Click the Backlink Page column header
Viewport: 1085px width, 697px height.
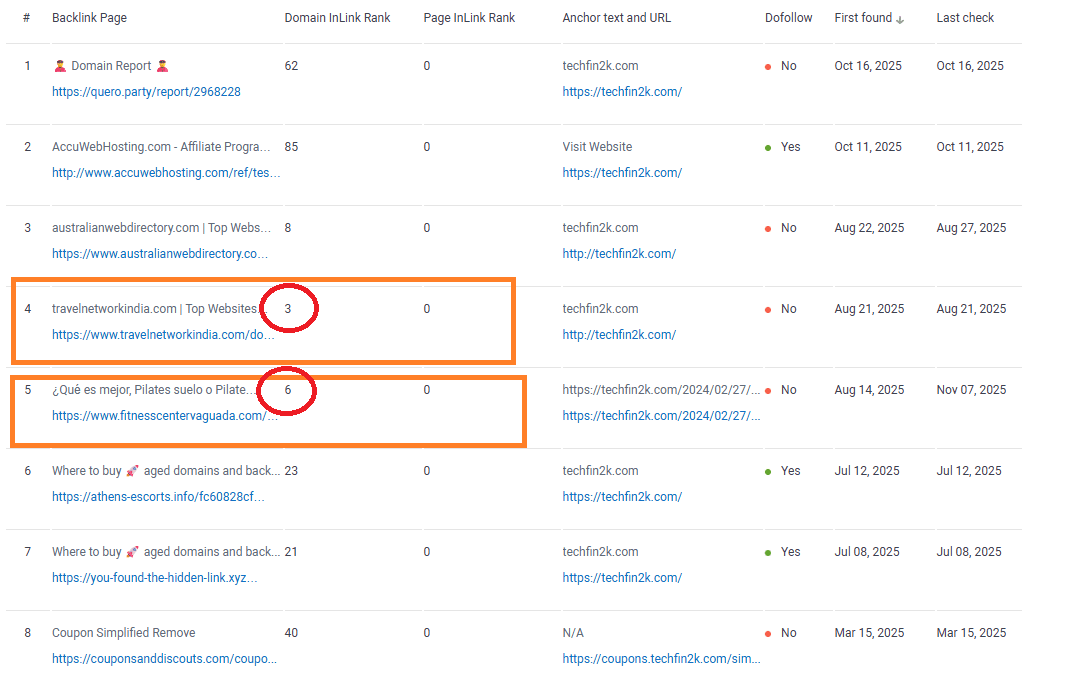(89, 18)
